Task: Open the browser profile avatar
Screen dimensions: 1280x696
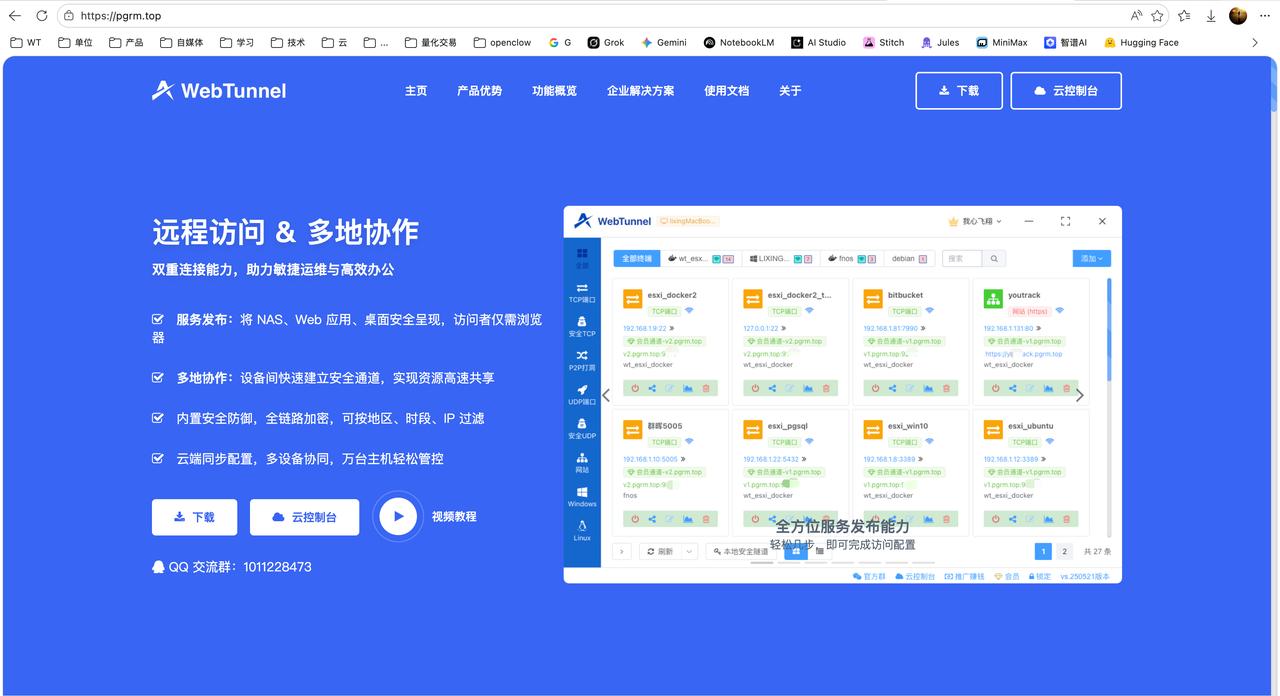Action: [x=1238, y=16]
